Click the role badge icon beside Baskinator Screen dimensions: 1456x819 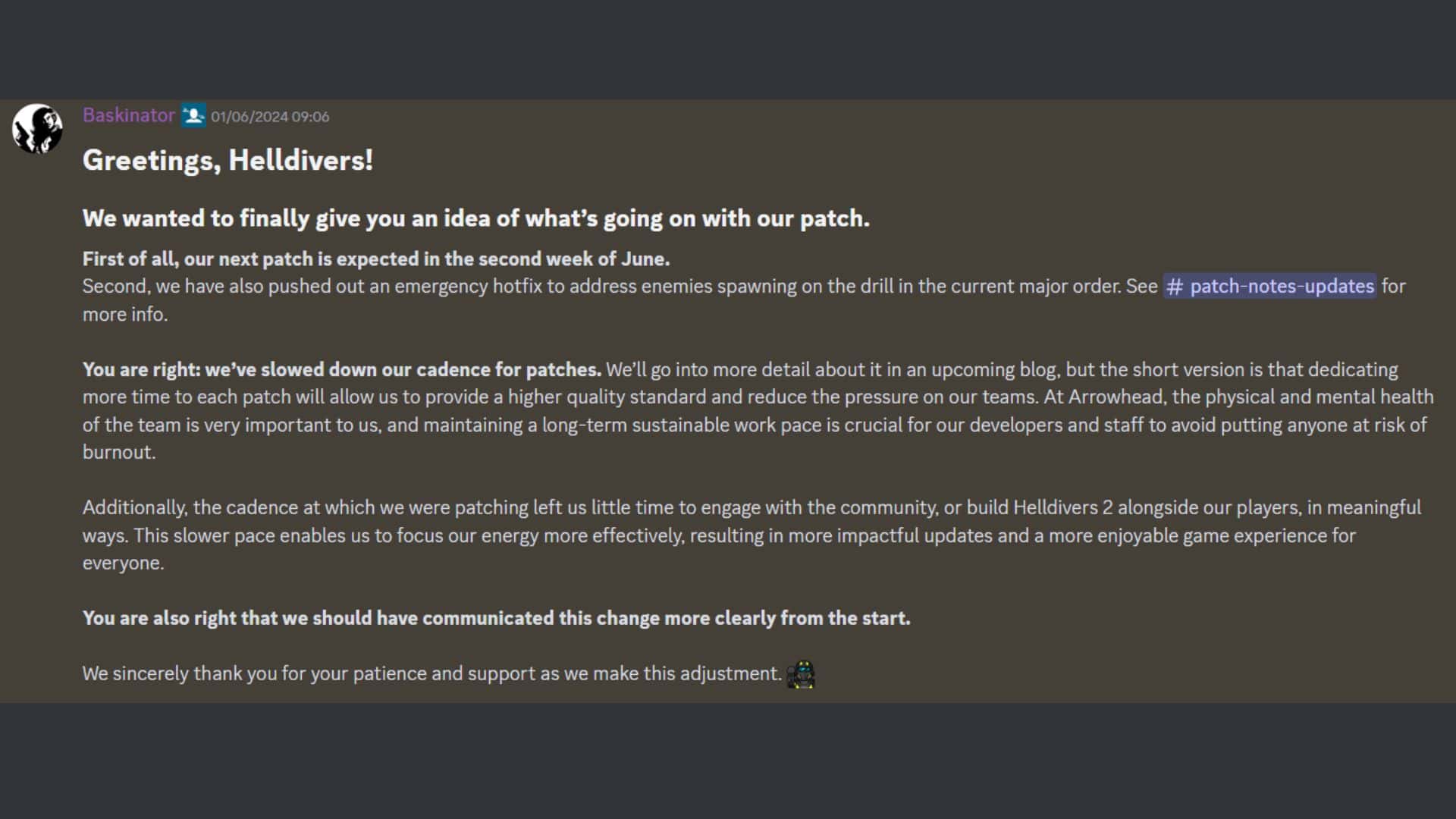point(193,115)
